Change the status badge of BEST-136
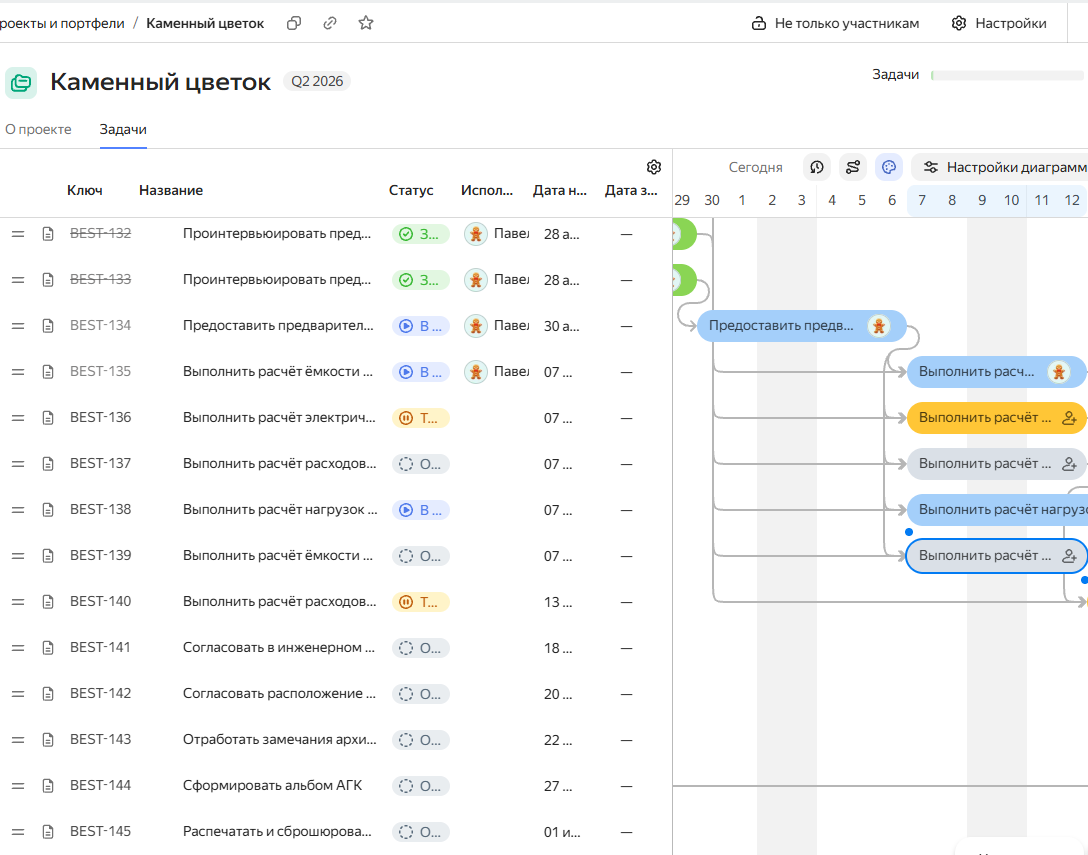This screenshot has width=1088, height=855. [x=420, y=418]
